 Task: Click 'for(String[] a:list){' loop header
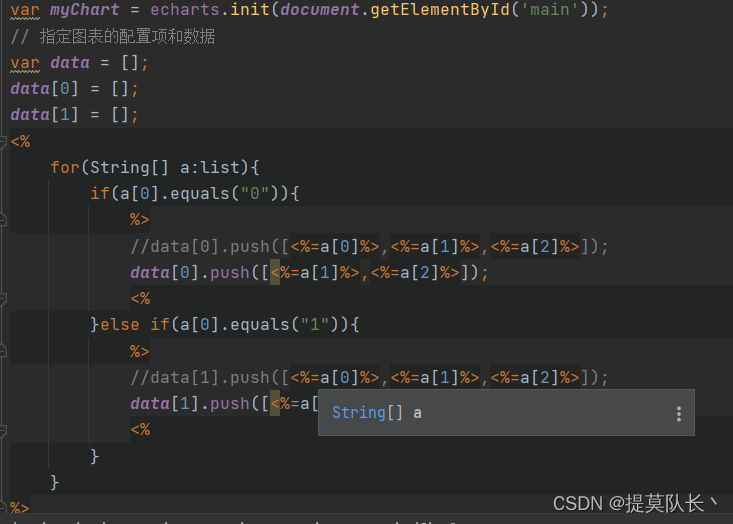coord(155,167)
